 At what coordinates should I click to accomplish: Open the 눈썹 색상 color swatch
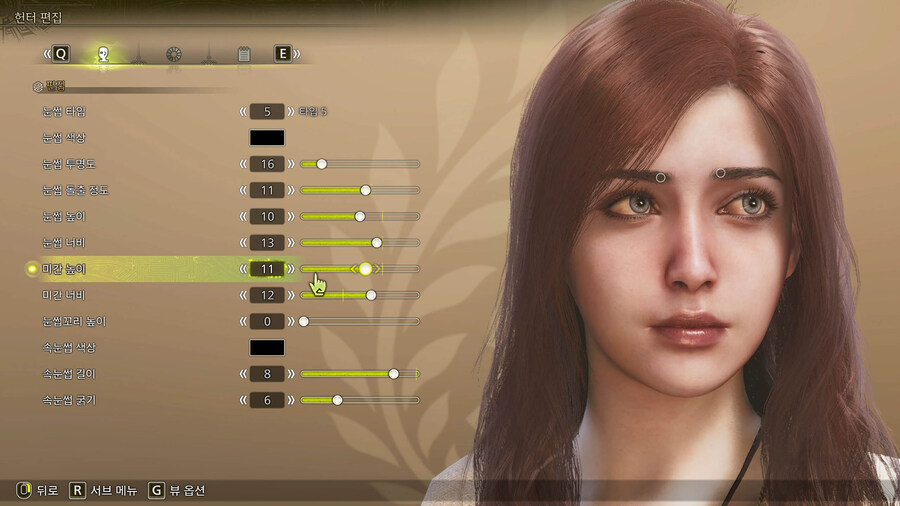267,137
